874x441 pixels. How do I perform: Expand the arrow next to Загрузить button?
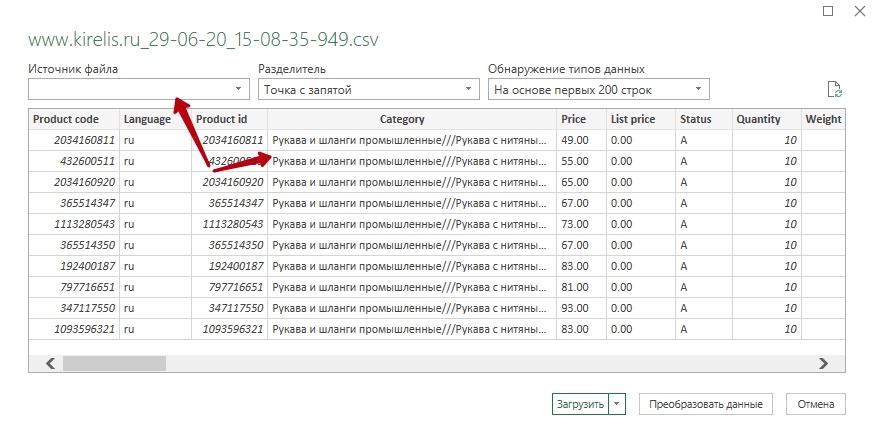617,404
